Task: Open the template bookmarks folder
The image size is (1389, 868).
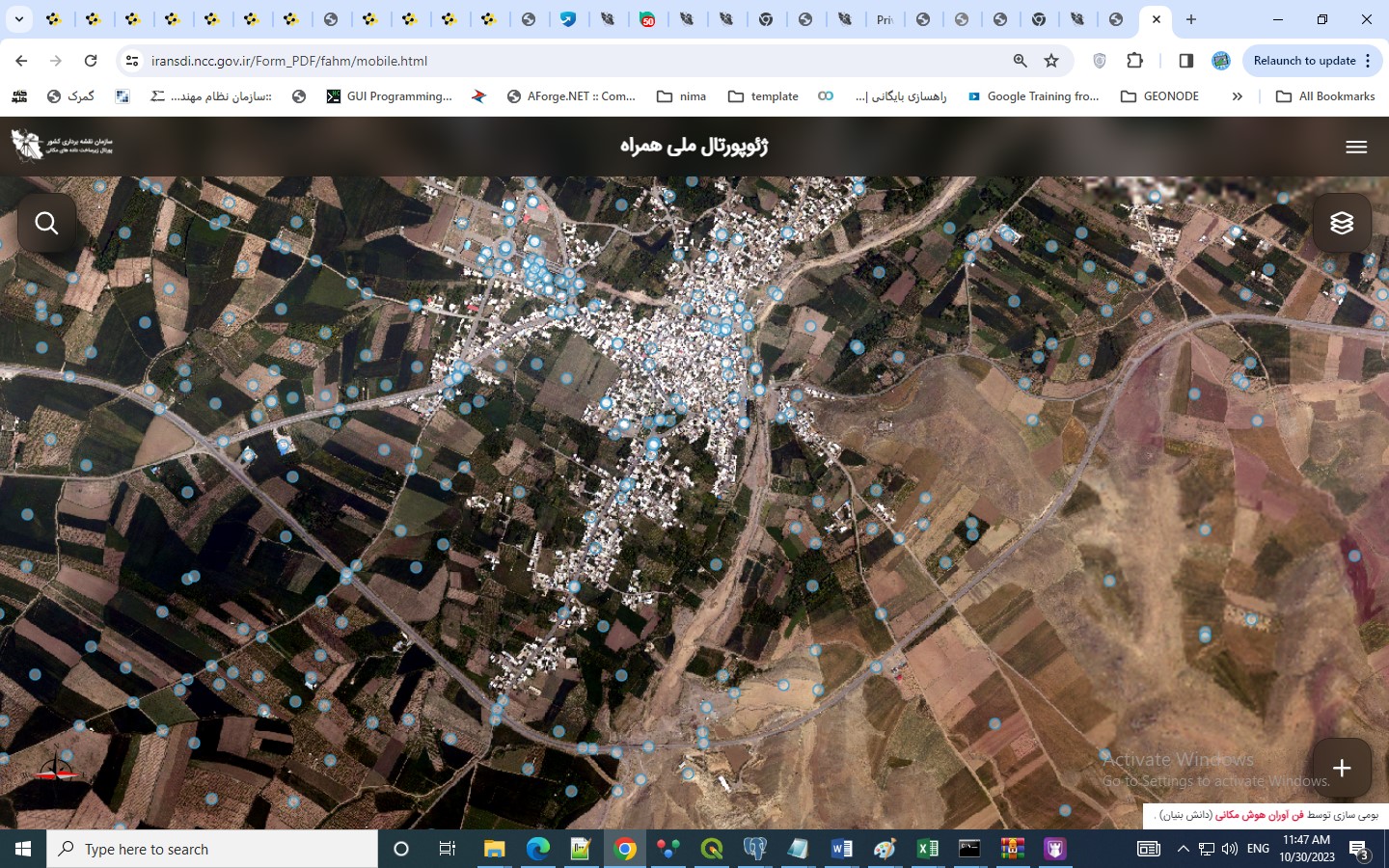Action: 763,96
